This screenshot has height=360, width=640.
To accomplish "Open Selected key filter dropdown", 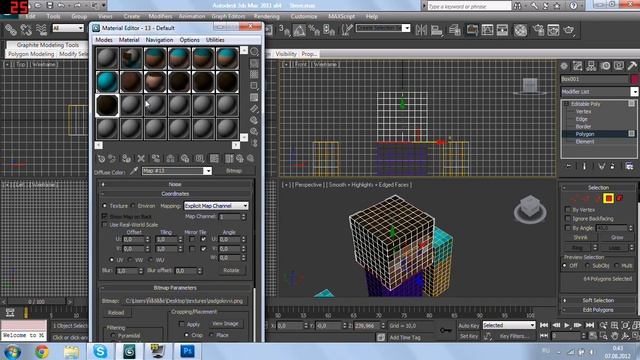I will (x=509, y=325).
